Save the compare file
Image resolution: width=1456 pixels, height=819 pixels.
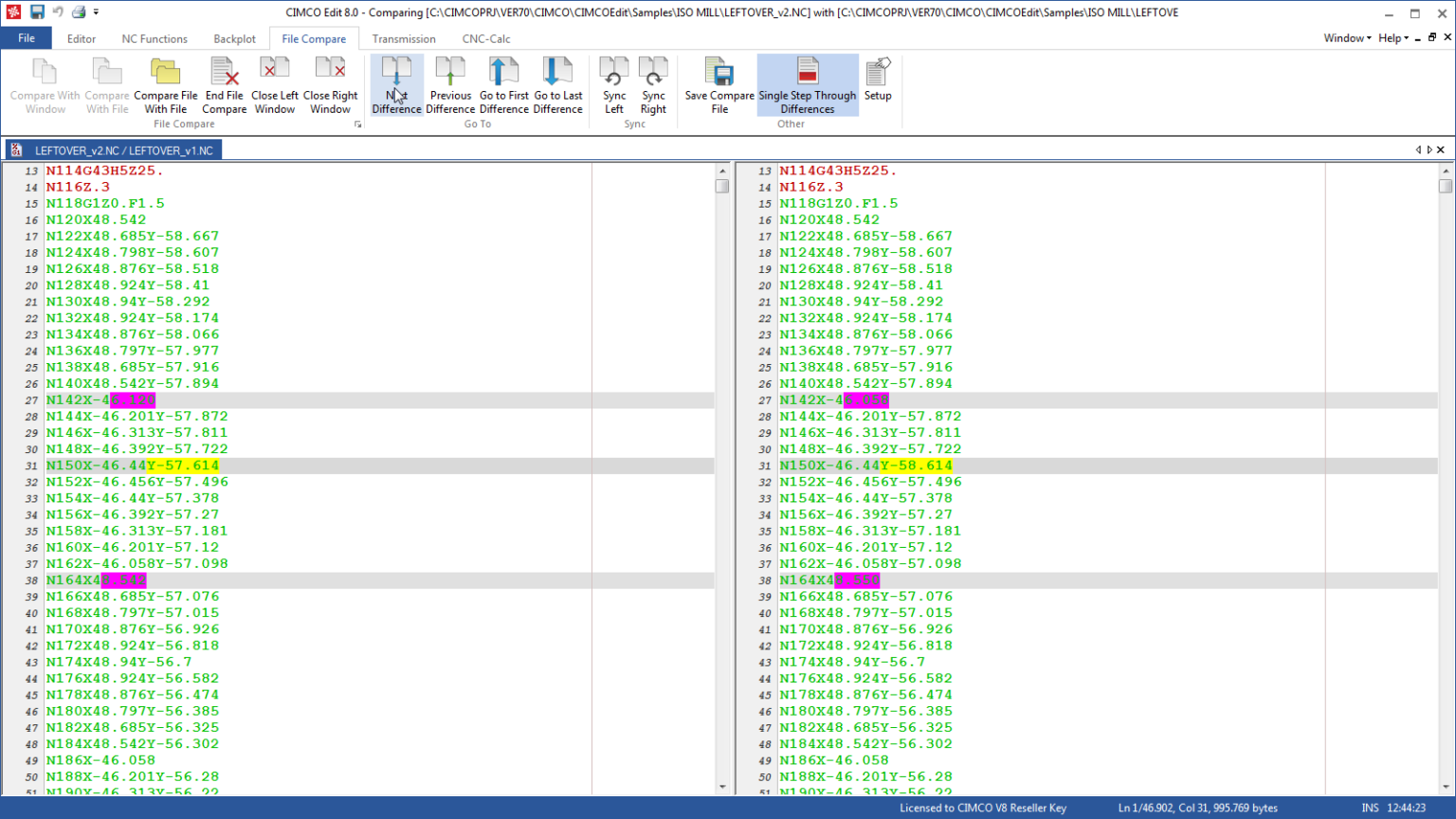tap(719, 85)
